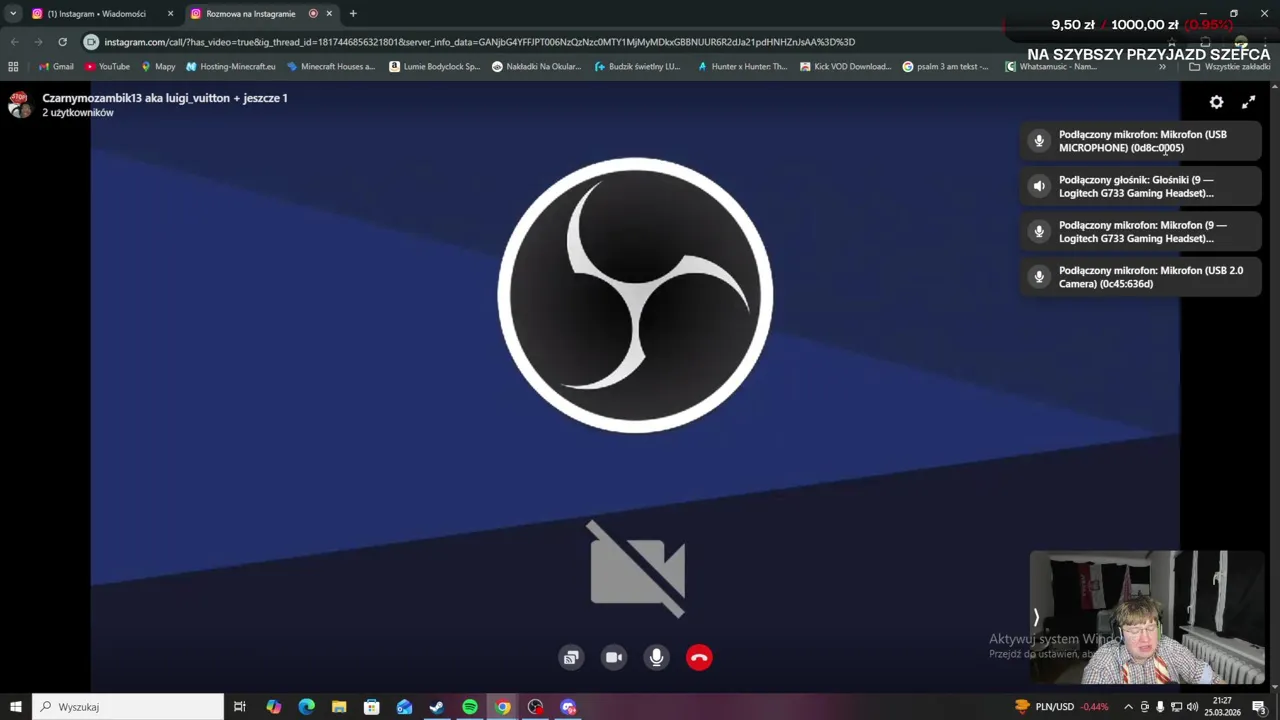This screenshot has height=720, width=1280.
Task: Open the tab search dropdown arrow
Action: coord(13,14)
